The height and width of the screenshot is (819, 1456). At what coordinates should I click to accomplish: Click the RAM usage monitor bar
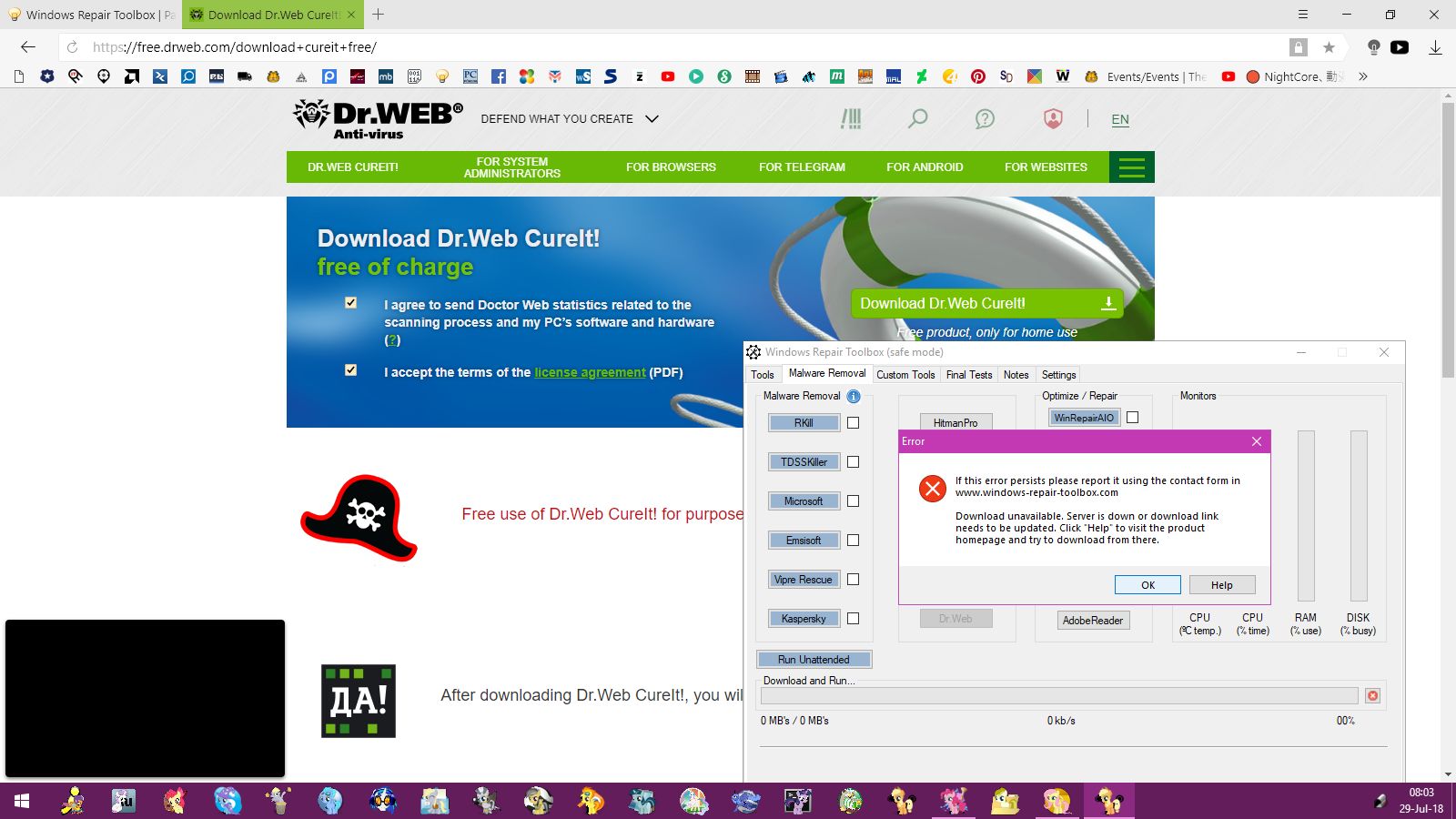[x=1306, y=516]
